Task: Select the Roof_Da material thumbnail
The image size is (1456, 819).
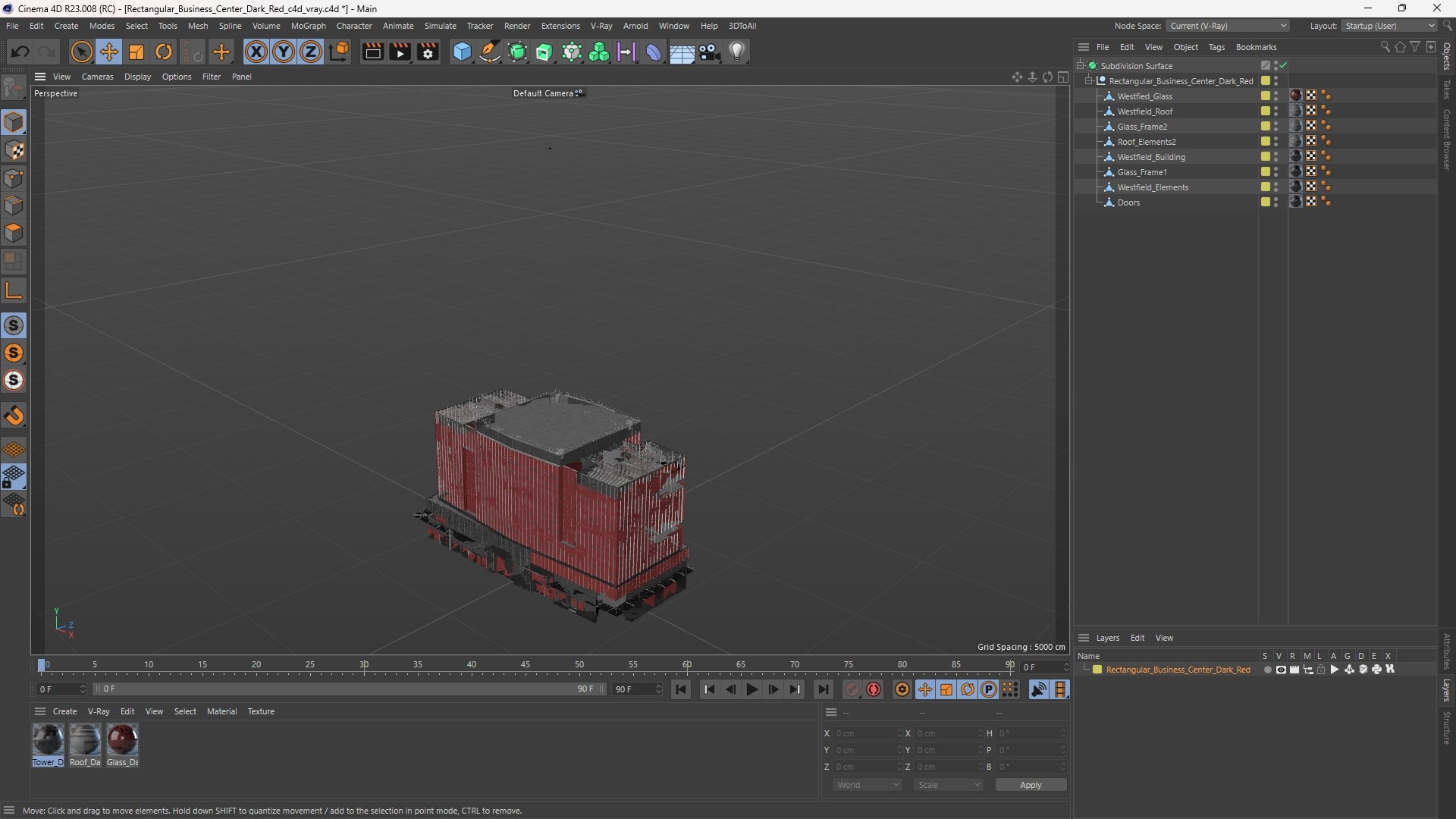Action: (x=85, y=745)
